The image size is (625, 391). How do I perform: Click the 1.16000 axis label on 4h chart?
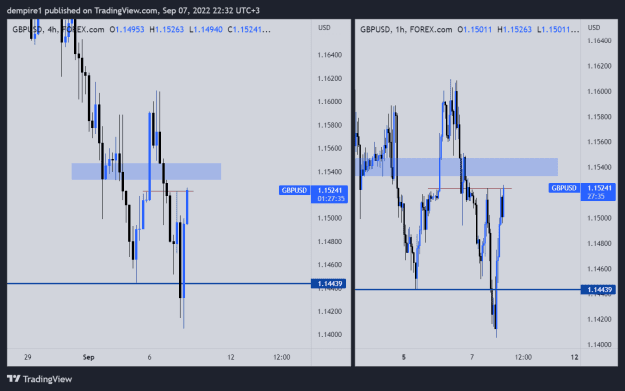coord(330,102)
